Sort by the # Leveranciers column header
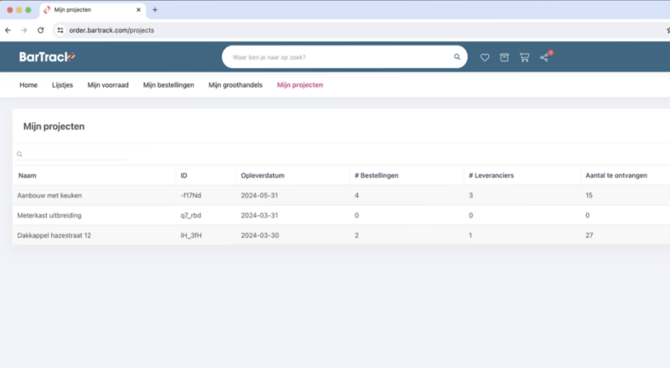 click(x=491, y=176)
